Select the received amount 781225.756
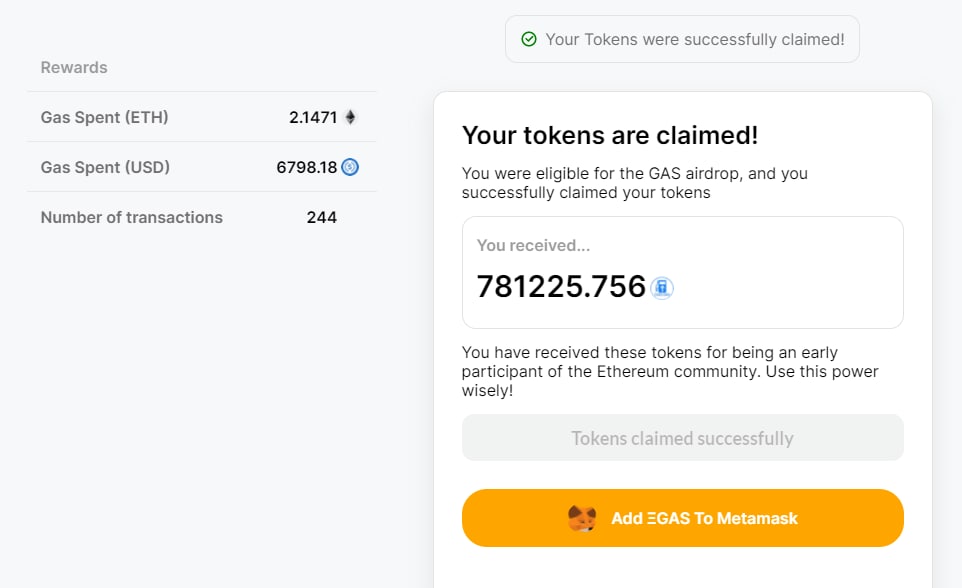Viewport: 962px width, 588px height. tap(561, 287)
